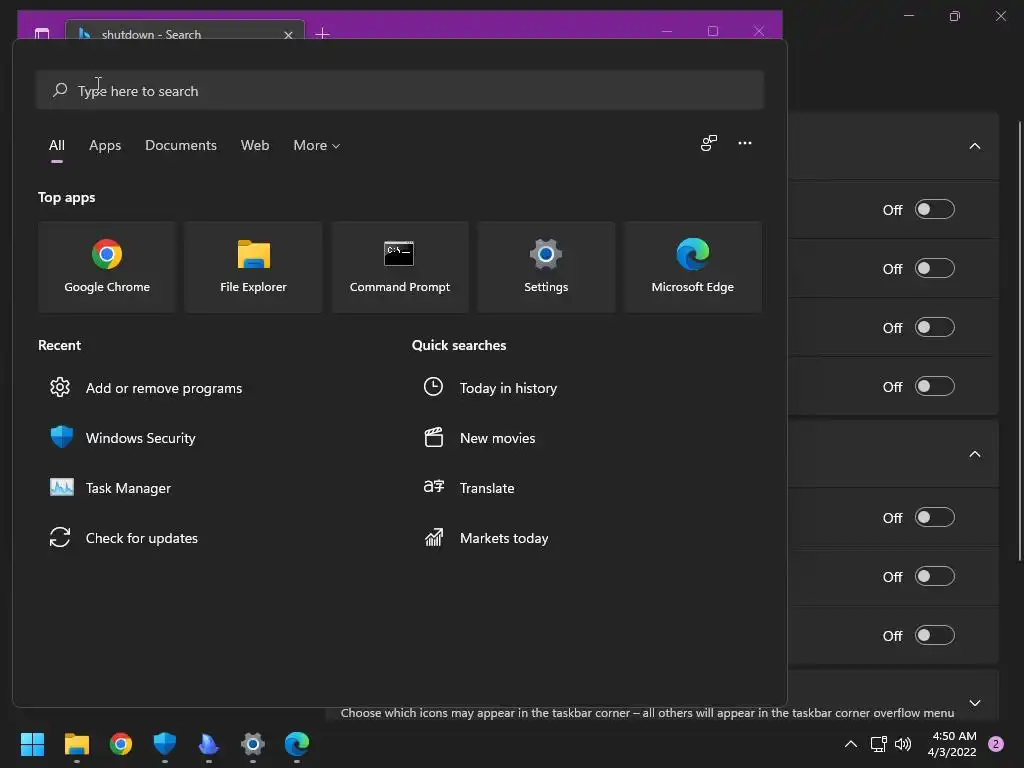Image resolution: width=1024 pixels, height=768 pixels.
Task: Open Windows Security shield on taskbar
Action: tap(165, 744)
